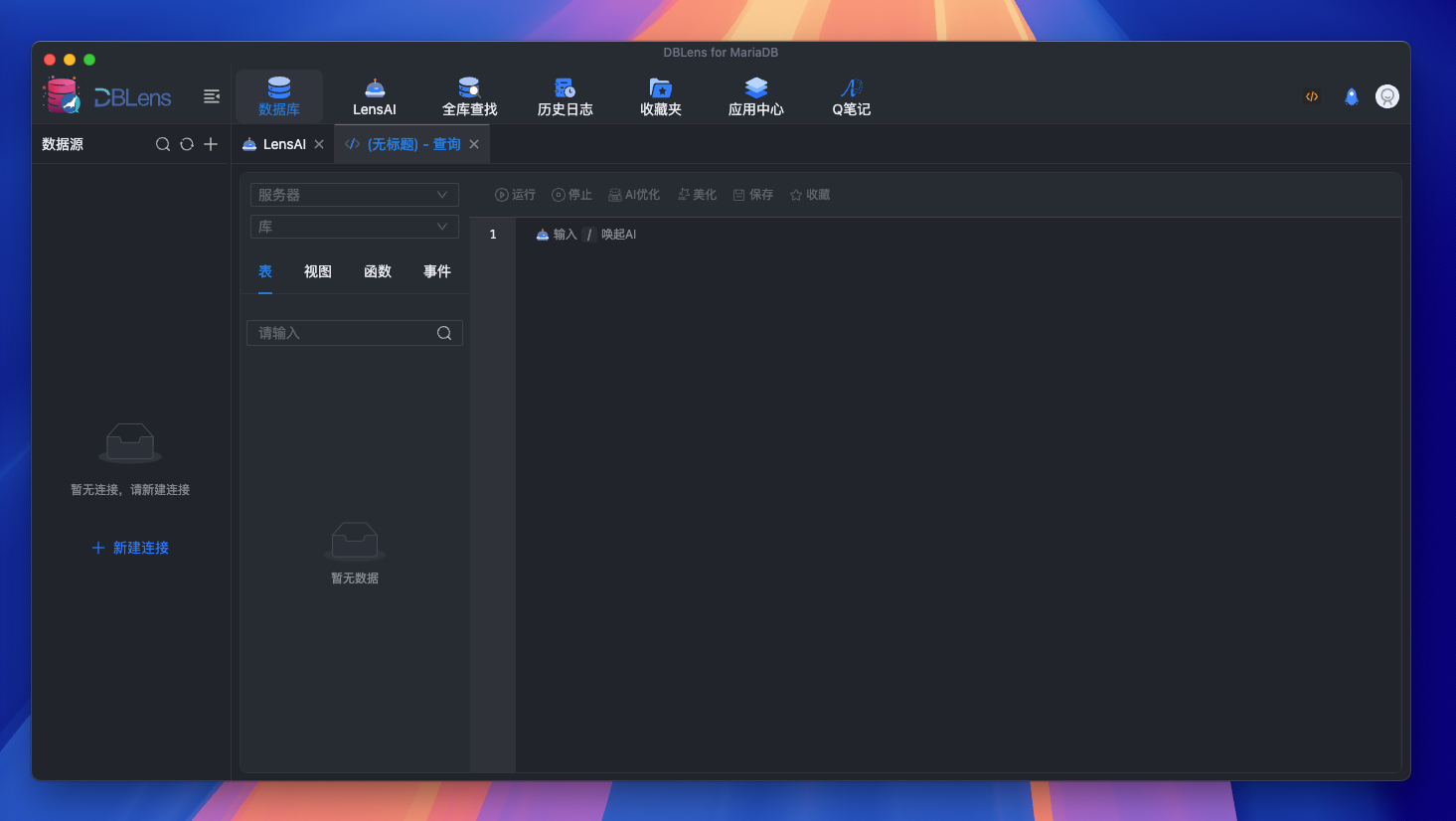Stop the query with 停止
This screenshot has height=821, width=1456.
[x=571, y=195]
